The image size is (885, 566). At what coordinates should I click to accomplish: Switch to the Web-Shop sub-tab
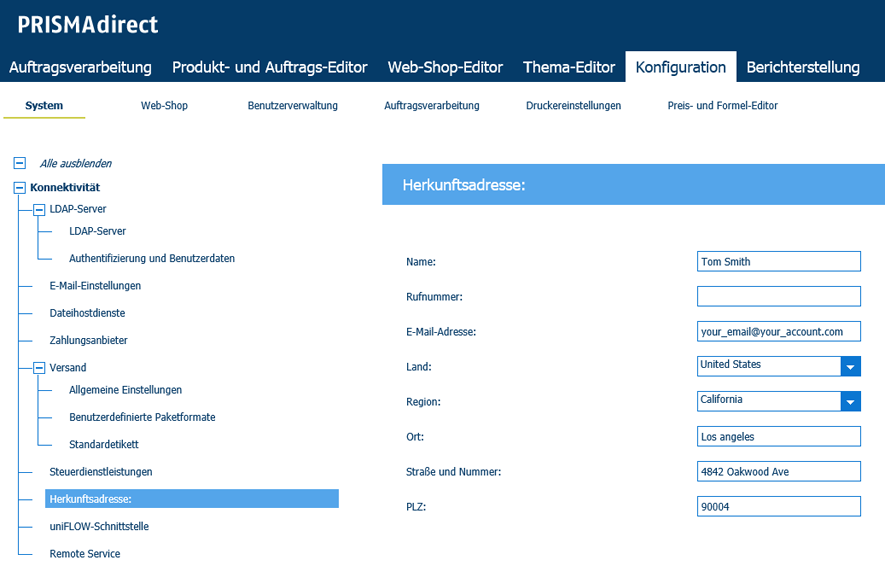pyautogui.click(x=164, y=106)
